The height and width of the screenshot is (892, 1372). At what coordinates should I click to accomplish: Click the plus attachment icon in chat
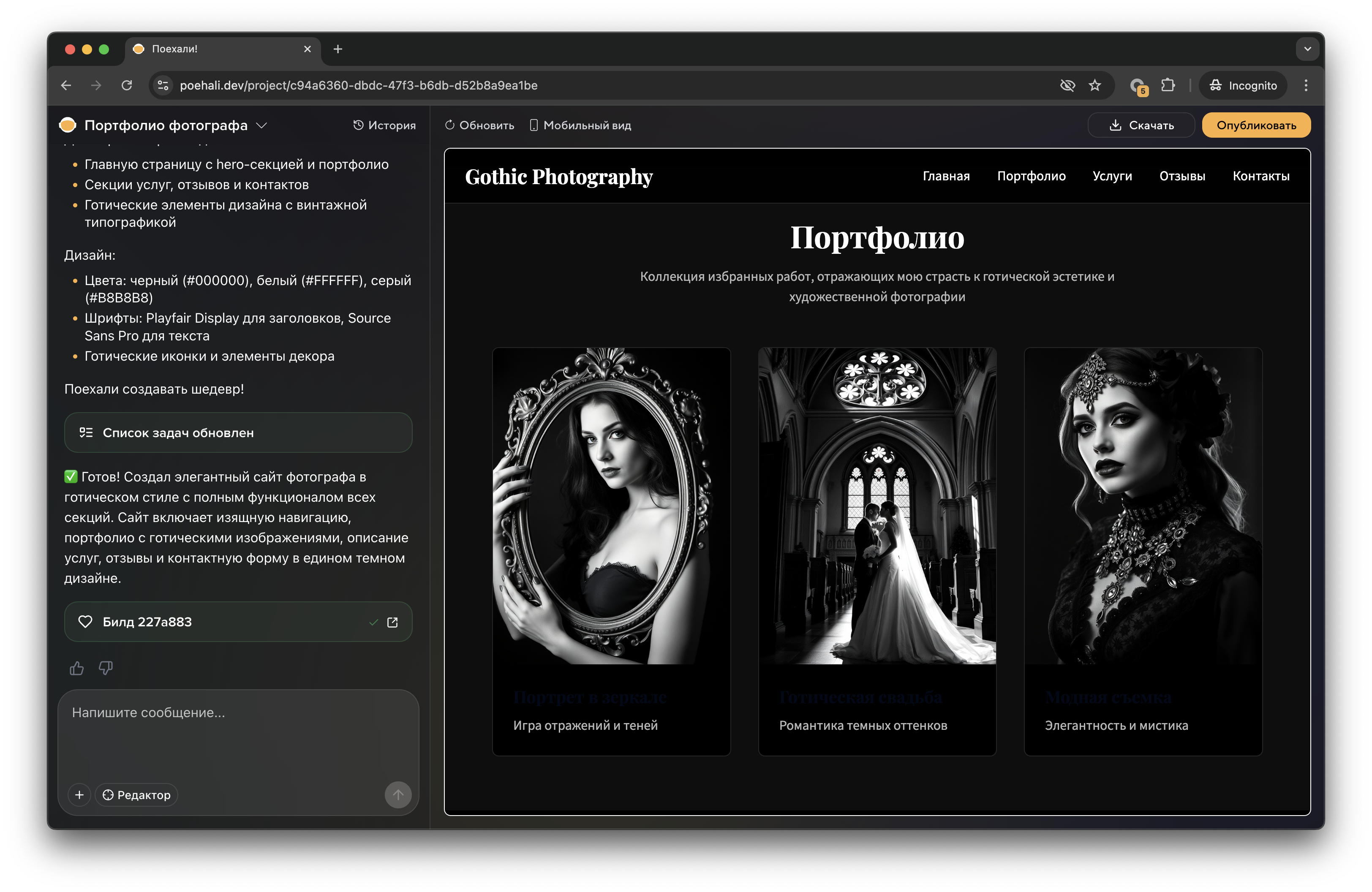[79, 794]
